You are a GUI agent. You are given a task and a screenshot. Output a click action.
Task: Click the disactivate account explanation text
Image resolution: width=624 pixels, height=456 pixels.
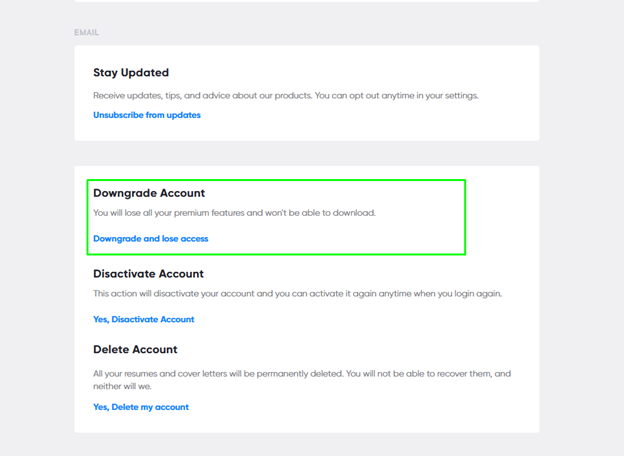tap(297, 294)
